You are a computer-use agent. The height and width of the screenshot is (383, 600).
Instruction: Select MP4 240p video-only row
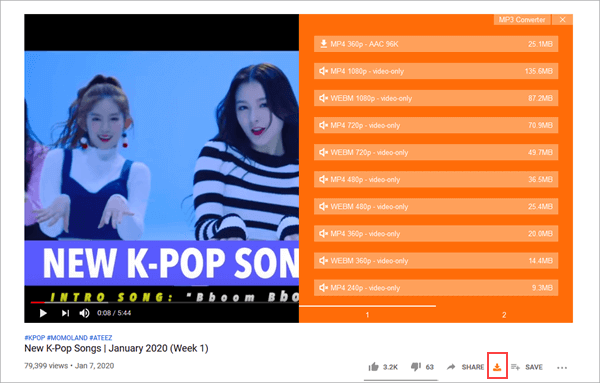click(436, 288)
